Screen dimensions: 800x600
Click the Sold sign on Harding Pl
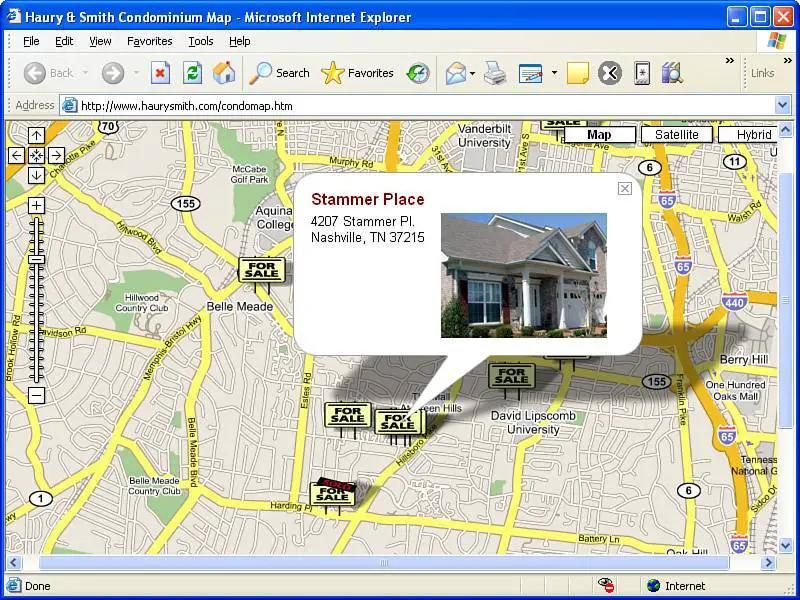[333, 495]
